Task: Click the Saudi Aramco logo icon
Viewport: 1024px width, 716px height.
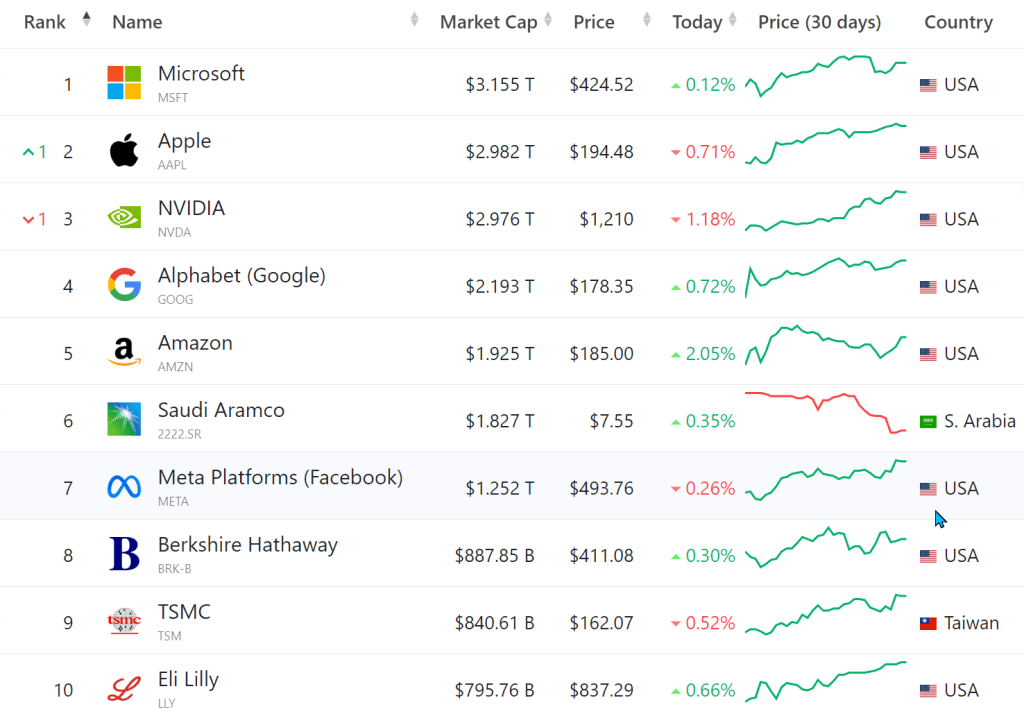Action: 124,420
